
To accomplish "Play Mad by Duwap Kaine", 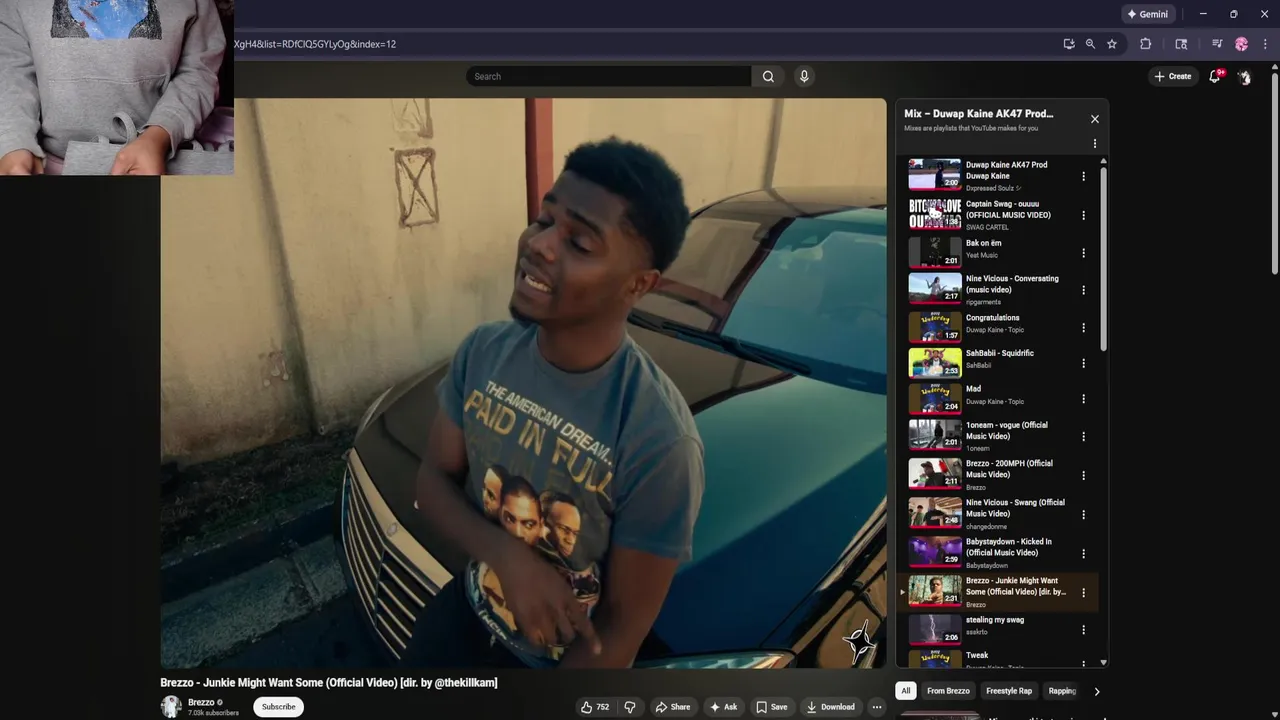I will (x=934, y=398).
